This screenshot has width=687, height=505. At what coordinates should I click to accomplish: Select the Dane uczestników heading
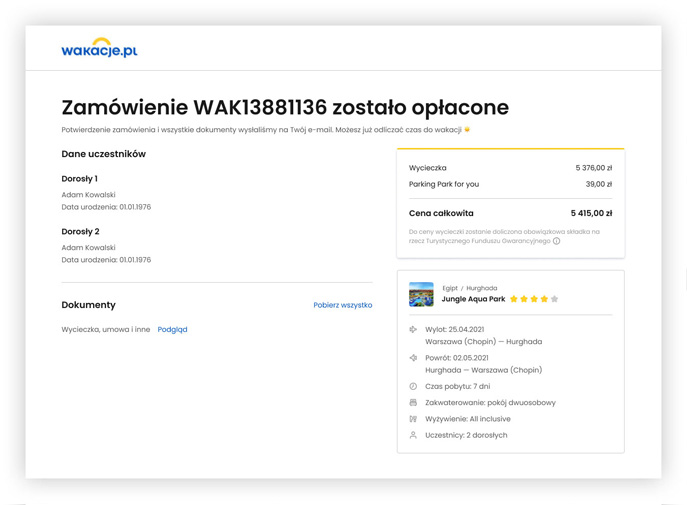[x=103, y=154]
